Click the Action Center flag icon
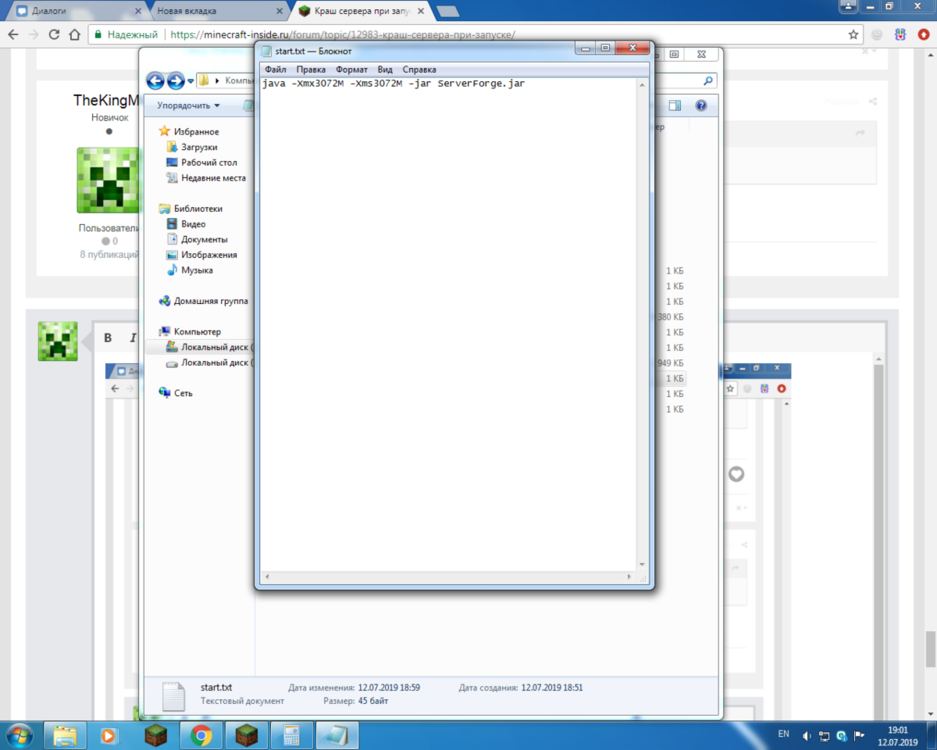This screenshot has width=937, height=750. (859, 736)
